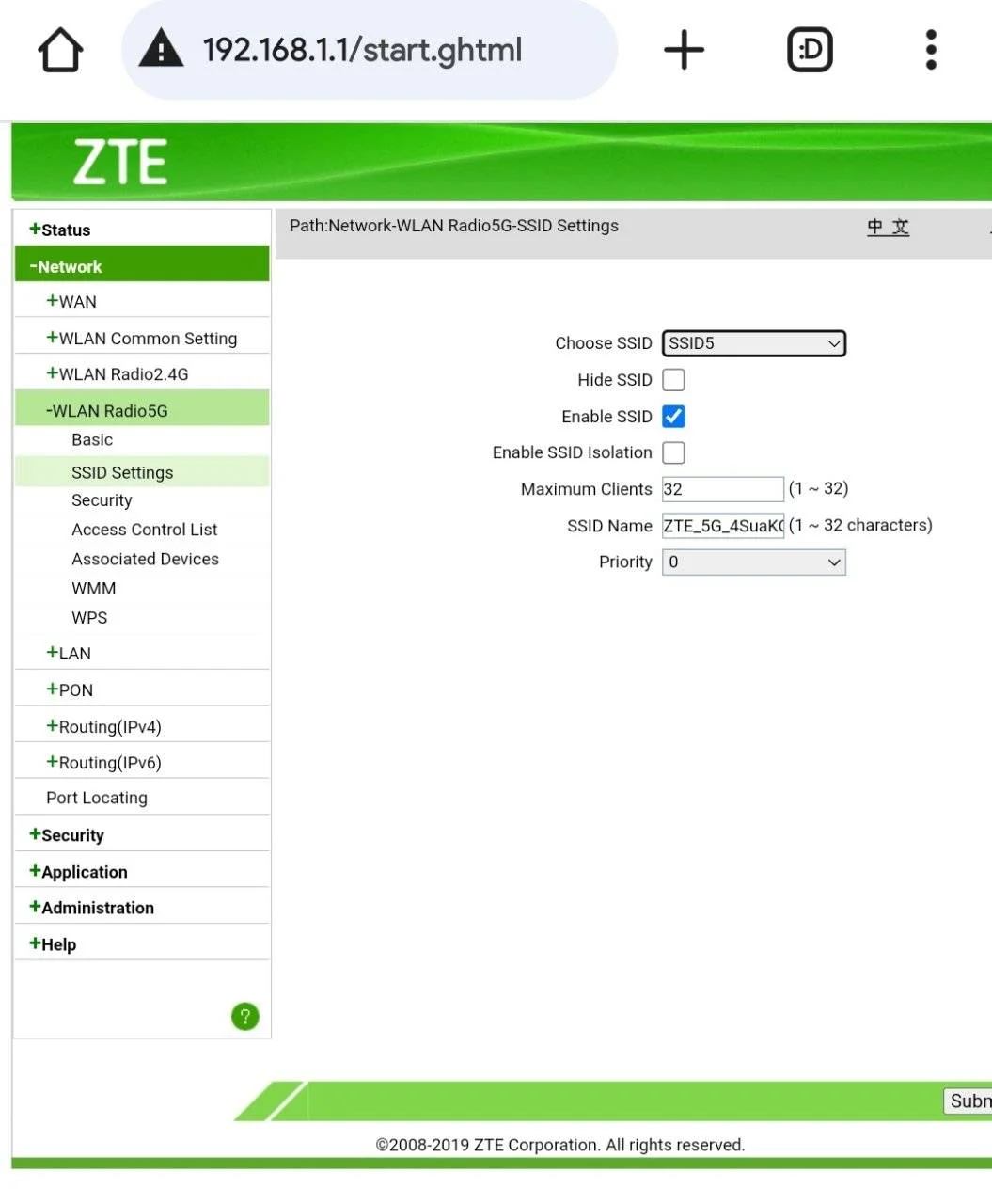992x1204 pixels.
Task: Expand the WAN submenu
Action: (x=71, y=302)
